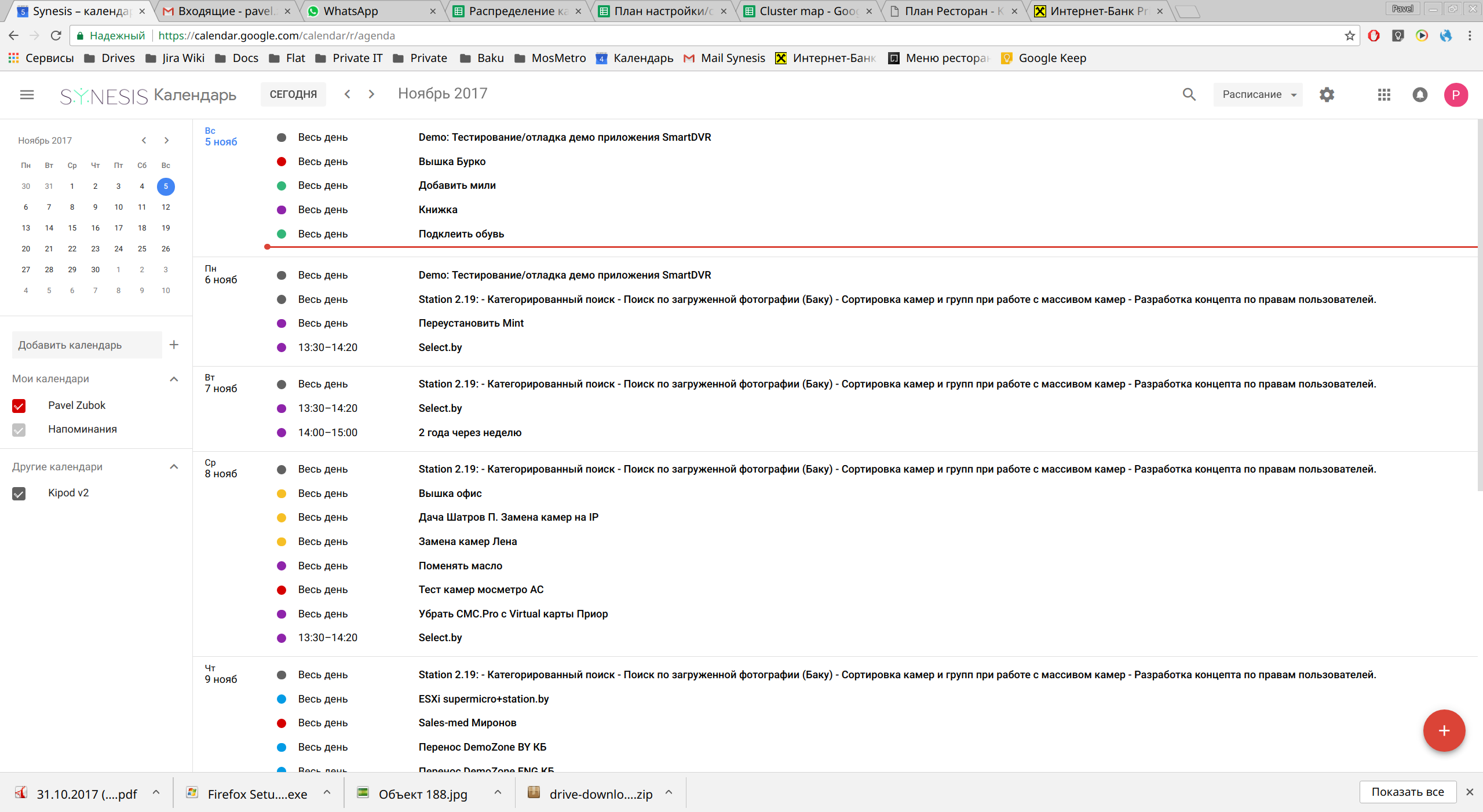
Task: Click the browser address bar URL
Action: (276, 36)
